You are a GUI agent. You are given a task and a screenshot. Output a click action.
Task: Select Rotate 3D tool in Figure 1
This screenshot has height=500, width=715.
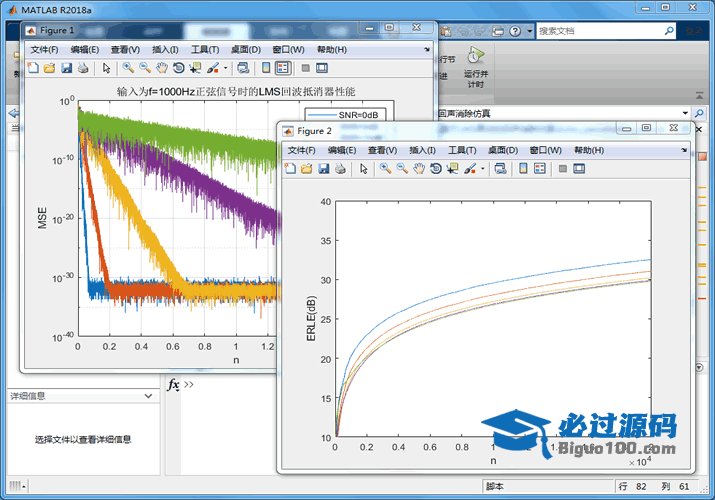179,68
